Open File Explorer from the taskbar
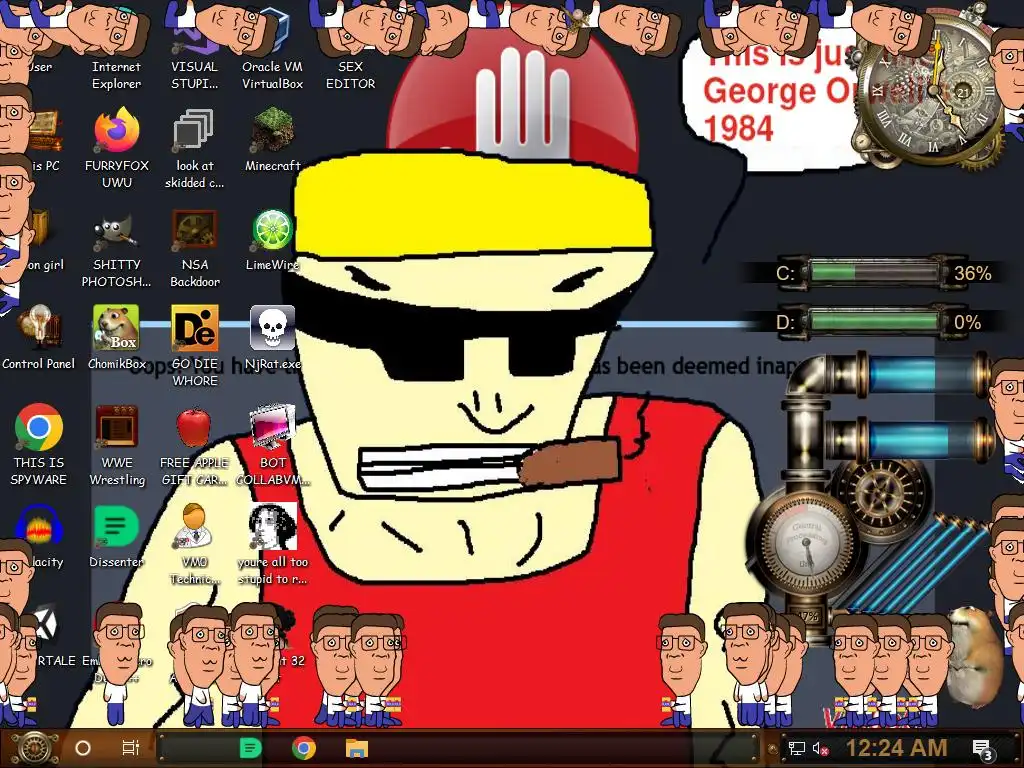This screenshot has width=1024, height=768. [x=357, y=748]
